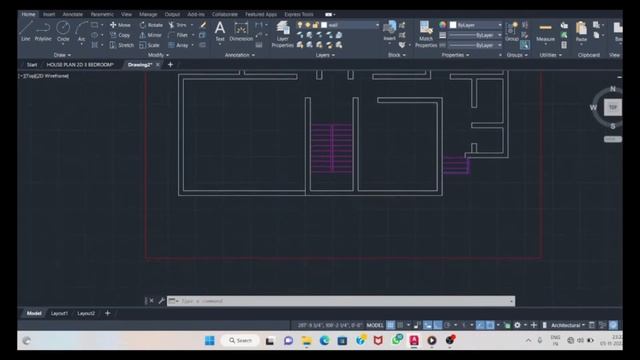Expand the Properties panel

[x=455, y=55]
